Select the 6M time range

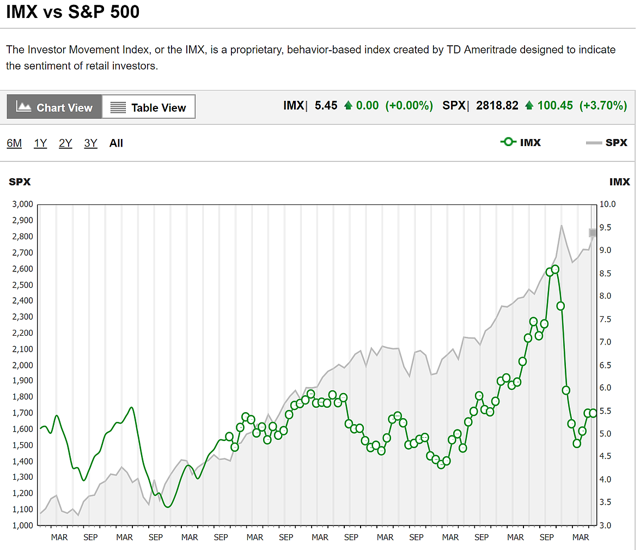pyautogui.click(x=14, y=143)
